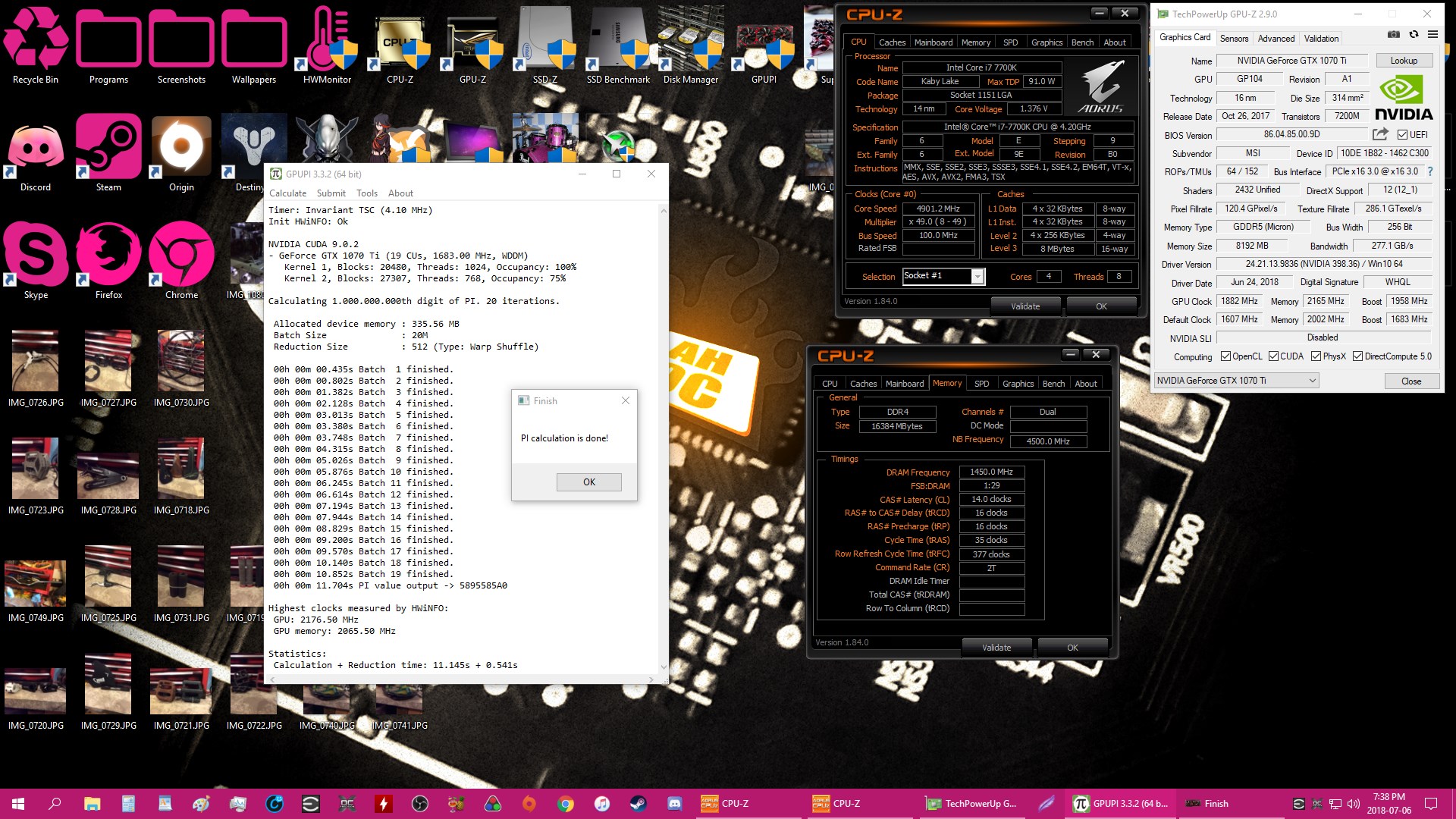Open the Windows Start menu
Viewport: 1456px width, 819px height.
point(18,804)
